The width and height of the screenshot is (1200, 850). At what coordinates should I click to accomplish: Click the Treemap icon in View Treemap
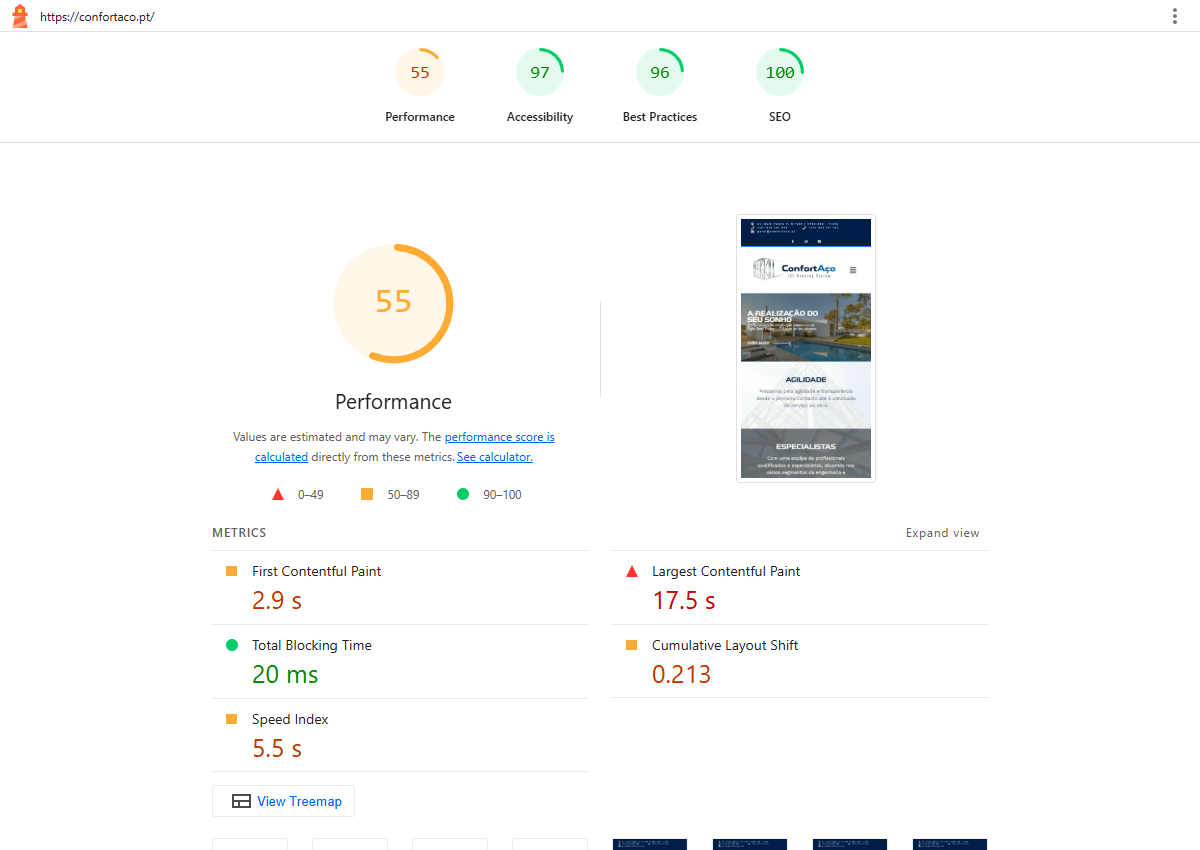click(x=241, y=801)
